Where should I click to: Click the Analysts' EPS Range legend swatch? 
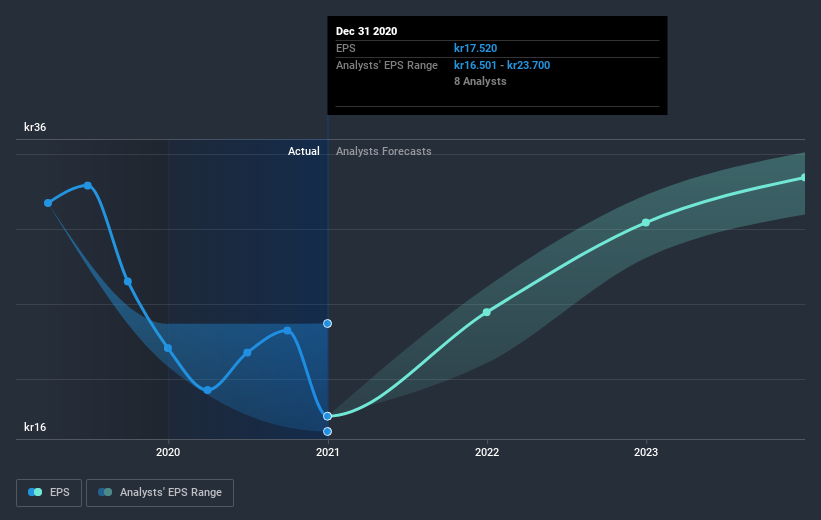105,492
